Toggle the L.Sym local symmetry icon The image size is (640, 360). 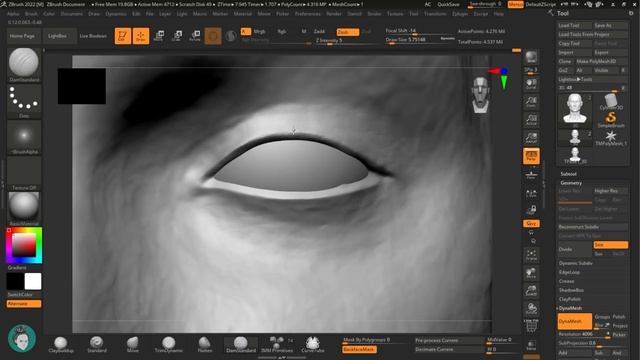tap(531, 193)
